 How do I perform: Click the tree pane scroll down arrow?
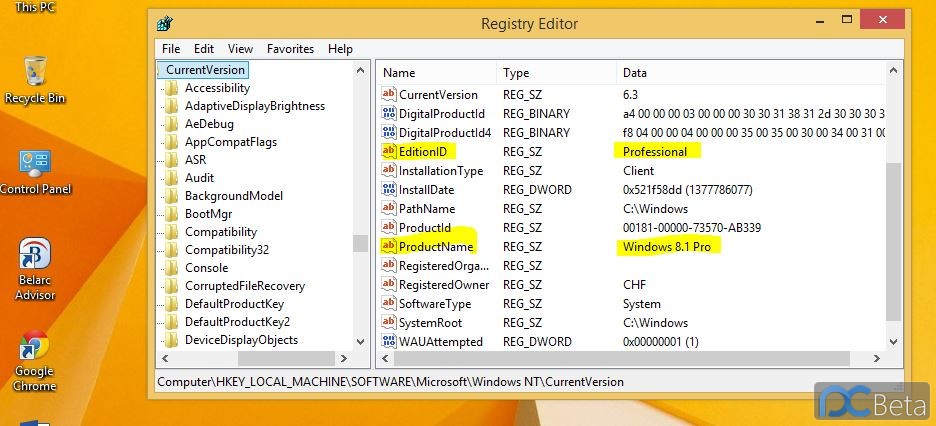click(x=360, y=342)
